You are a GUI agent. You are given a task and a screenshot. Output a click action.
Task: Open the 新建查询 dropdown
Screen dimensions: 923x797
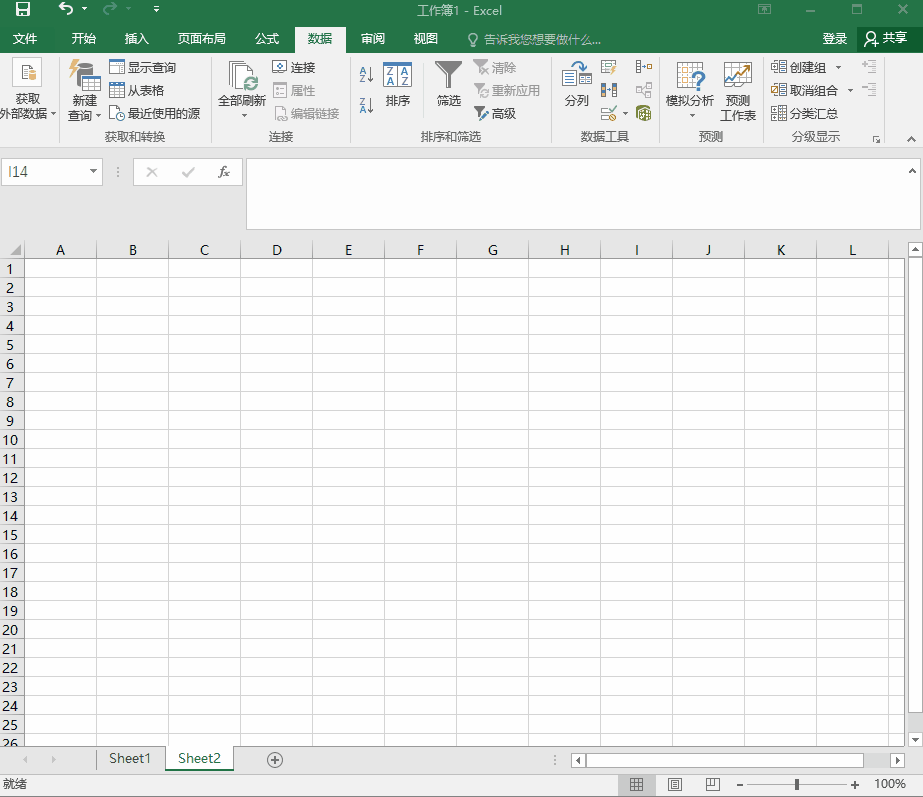[84, 89]
